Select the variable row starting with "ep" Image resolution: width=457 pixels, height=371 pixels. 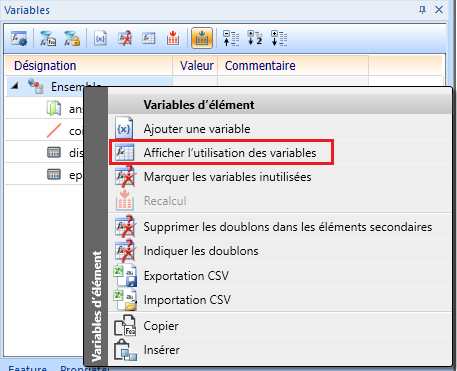click(45, 175)
